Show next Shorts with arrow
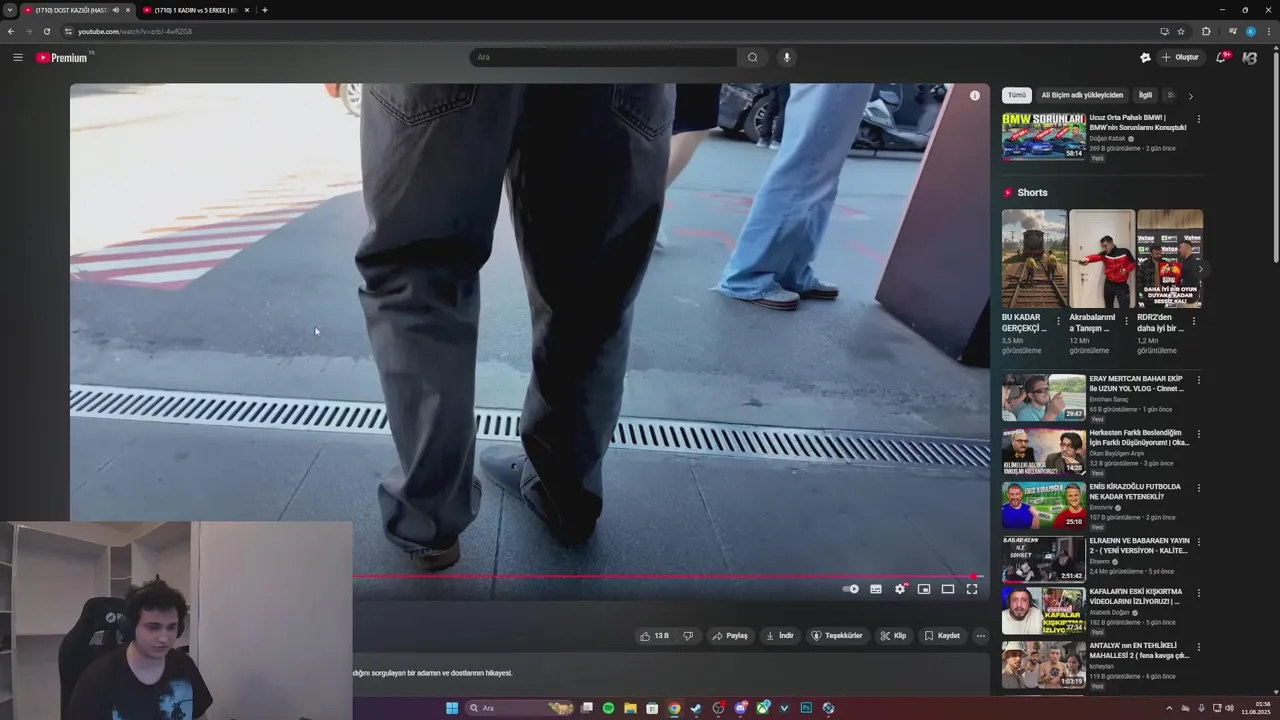The height and width of the screenshot is (720, 1280). [x=1201, y=269]
